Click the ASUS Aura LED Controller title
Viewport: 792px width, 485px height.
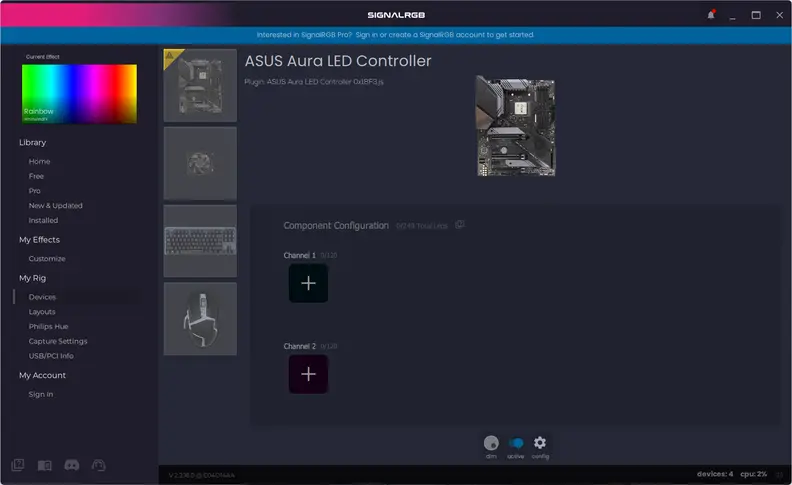pyautogui.click(x=338, y=61)
